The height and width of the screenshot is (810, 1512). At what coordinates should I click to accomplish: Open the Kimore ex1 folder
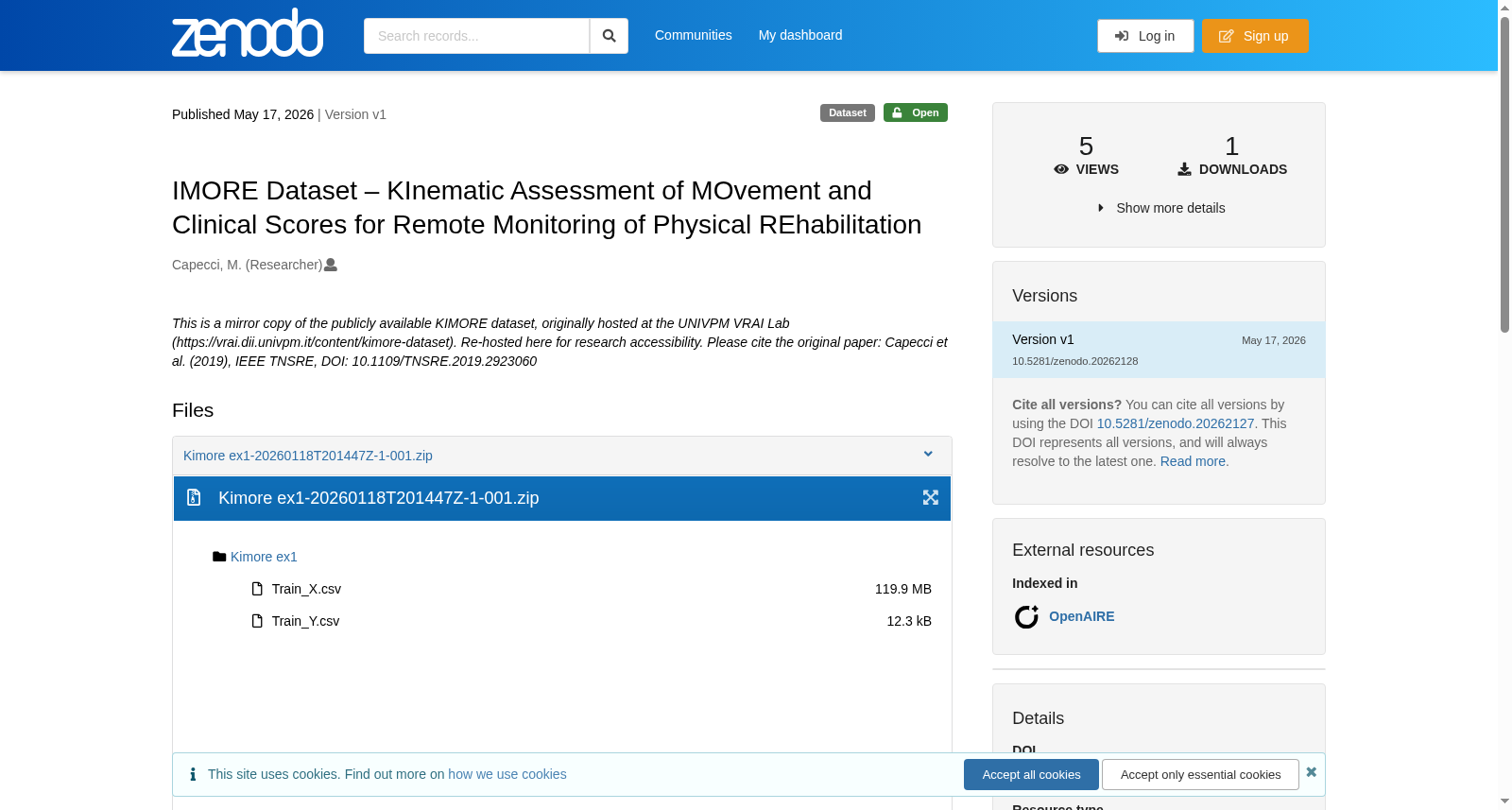(x=264, y=557)
